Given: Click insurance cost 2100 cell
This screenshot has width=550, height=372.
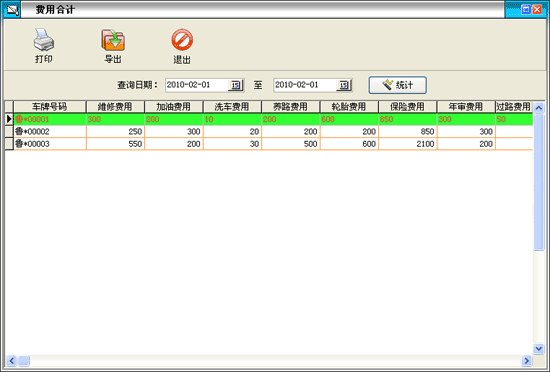Looking at the screenshot, I should click(x=408, y=144).
